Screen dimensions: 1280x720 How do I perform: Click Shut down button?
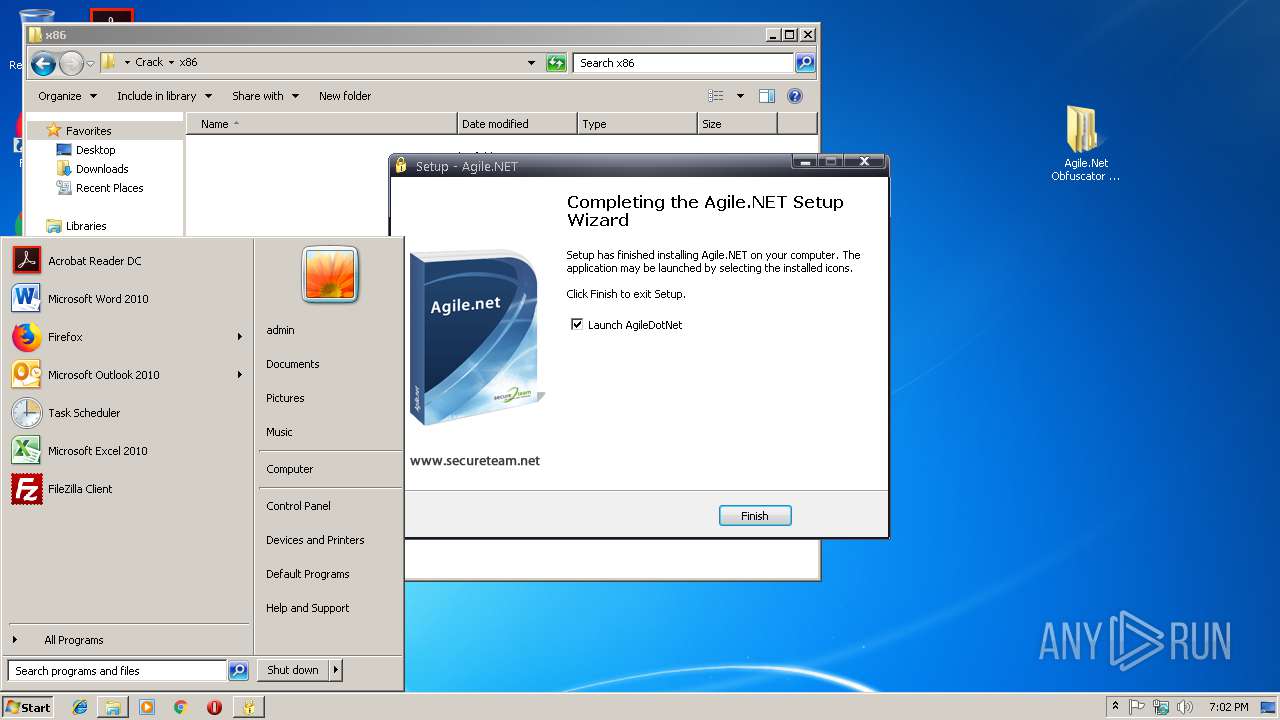click(293, 670)
